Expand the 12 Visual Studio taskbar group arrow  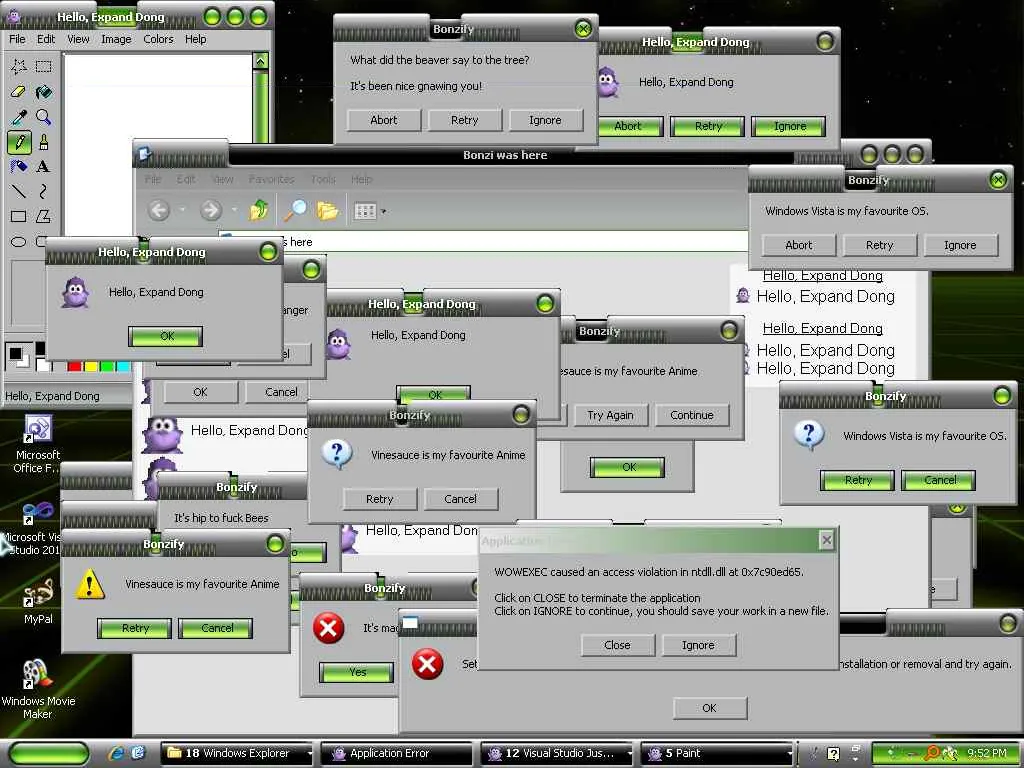[x=630, y=754]
